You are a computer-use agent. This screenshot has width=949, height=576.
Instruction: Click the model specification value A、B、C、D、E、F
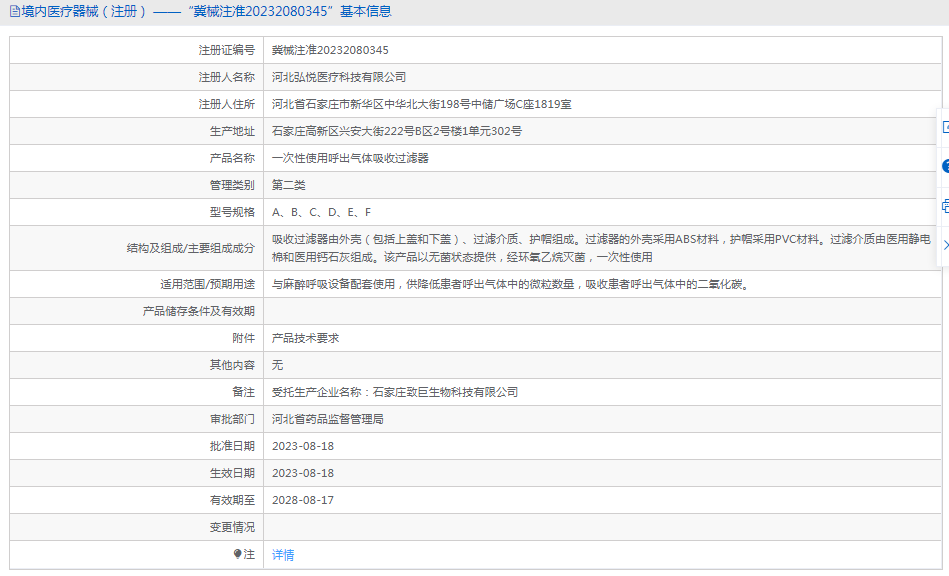pos(321,212)
